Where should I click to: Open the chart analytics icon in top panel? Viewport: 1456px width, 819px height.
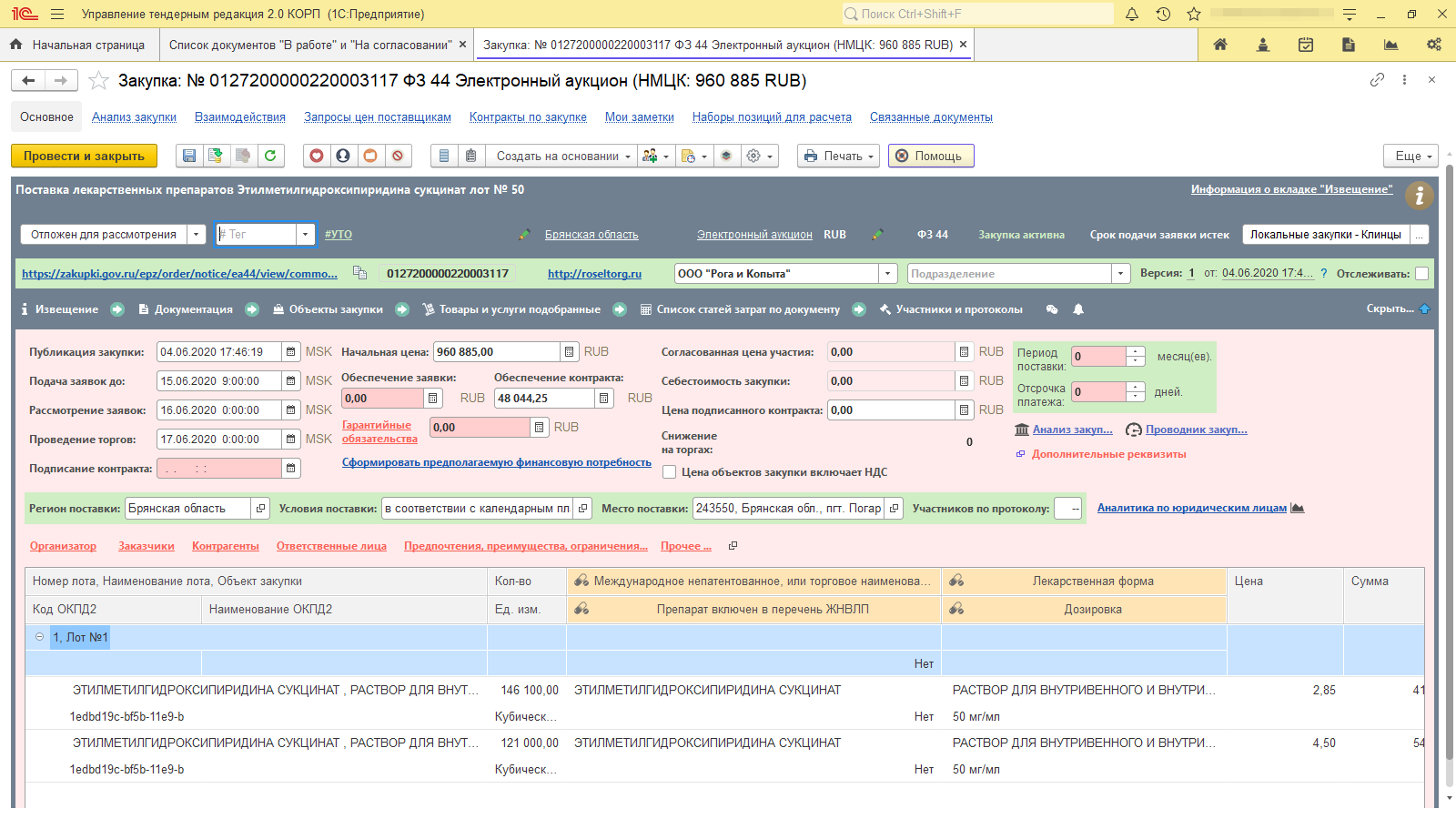pyautogui.click(x=1390, y=45)
